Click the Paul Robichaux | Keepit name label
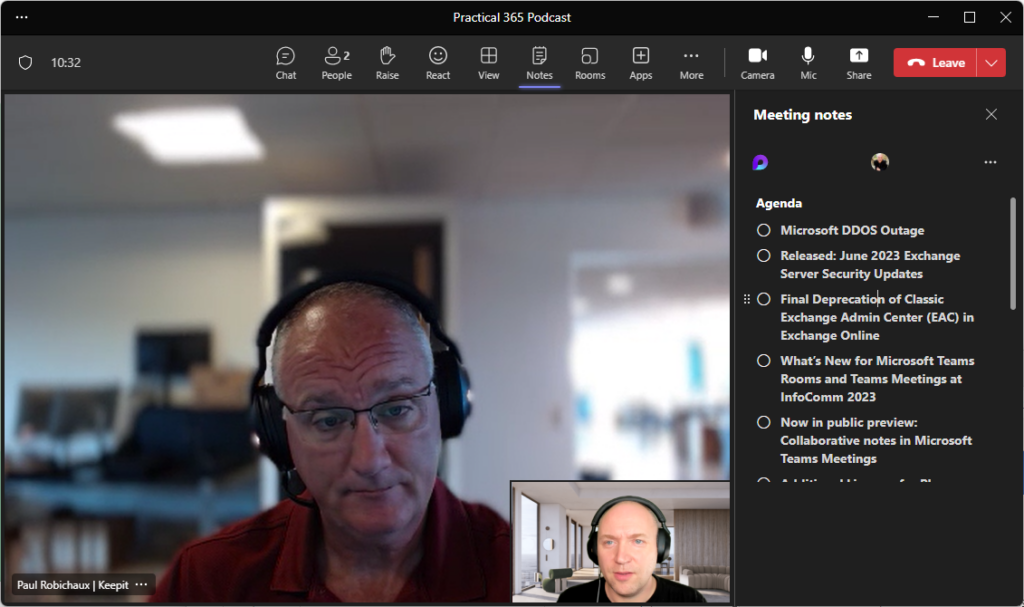This screenshot has height=607, width=1024. coord(72,585)
